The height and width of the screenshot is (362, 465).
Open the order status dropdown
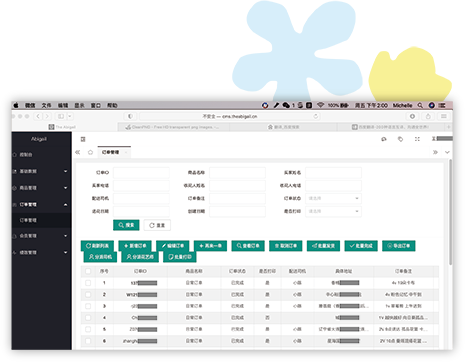click(333, 198)
